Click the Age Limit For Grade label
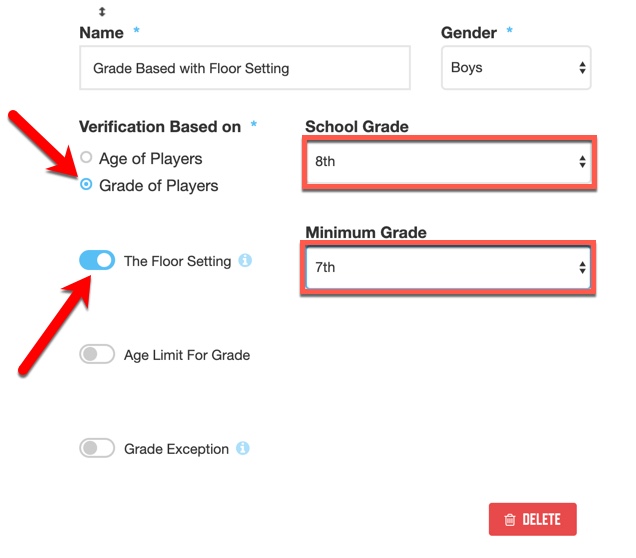 click(x=187, y=355)
